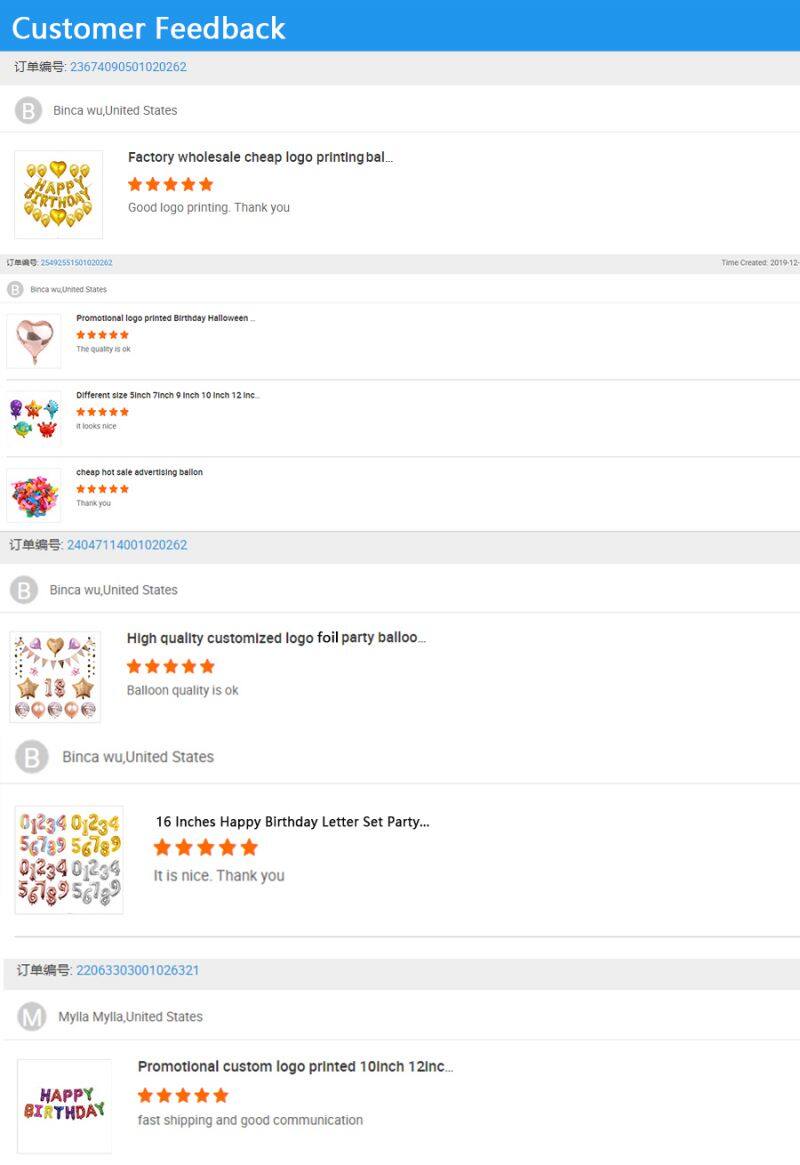Click the large B avatar beside the first Binca wu

(x=28, y=111)
